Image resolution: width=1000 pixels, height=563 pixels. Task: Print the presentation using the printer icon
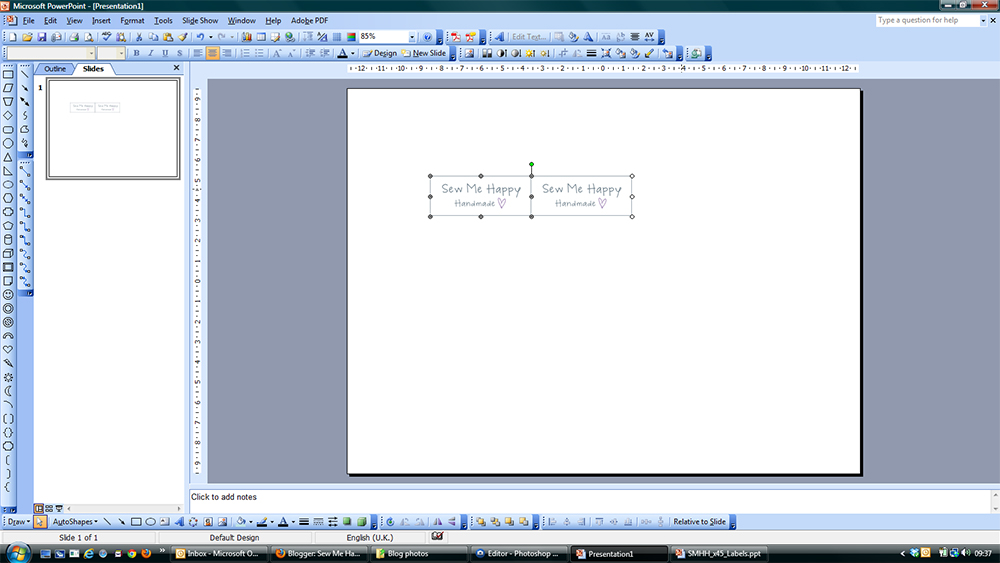pyautogui.click(x=74, y=37)
